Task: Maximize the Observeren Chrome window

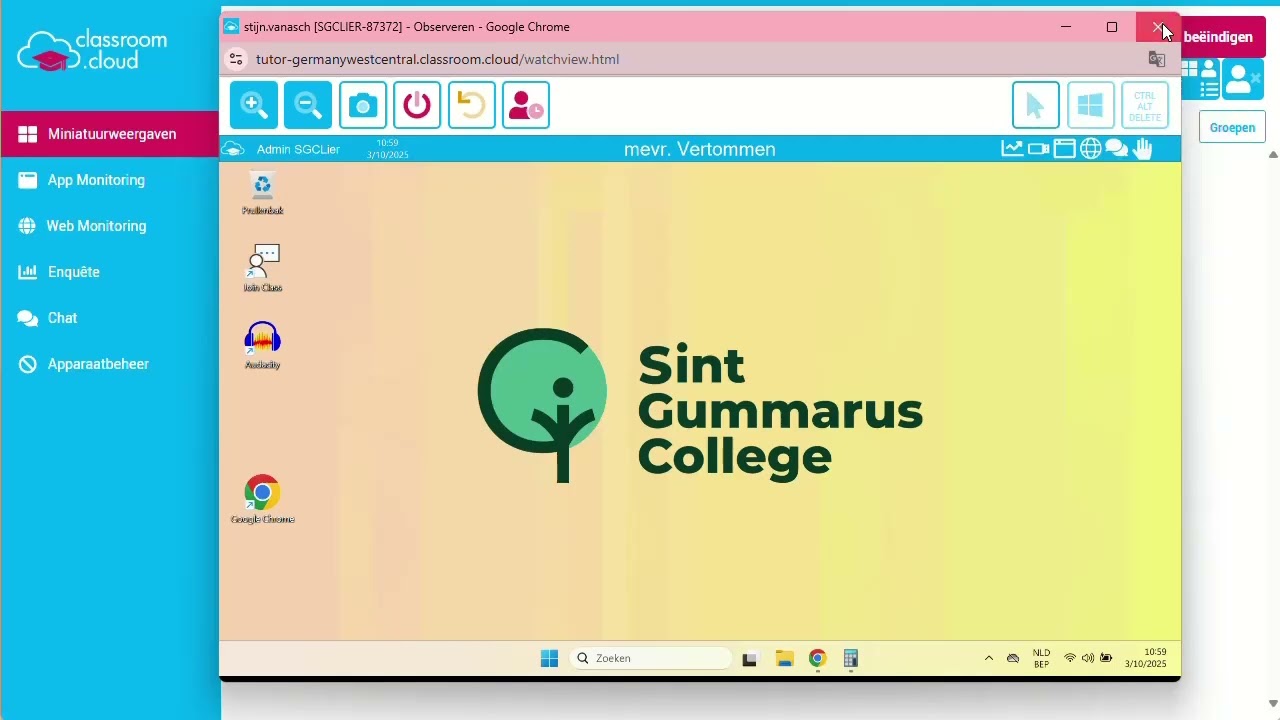Action: [1112, 27]
